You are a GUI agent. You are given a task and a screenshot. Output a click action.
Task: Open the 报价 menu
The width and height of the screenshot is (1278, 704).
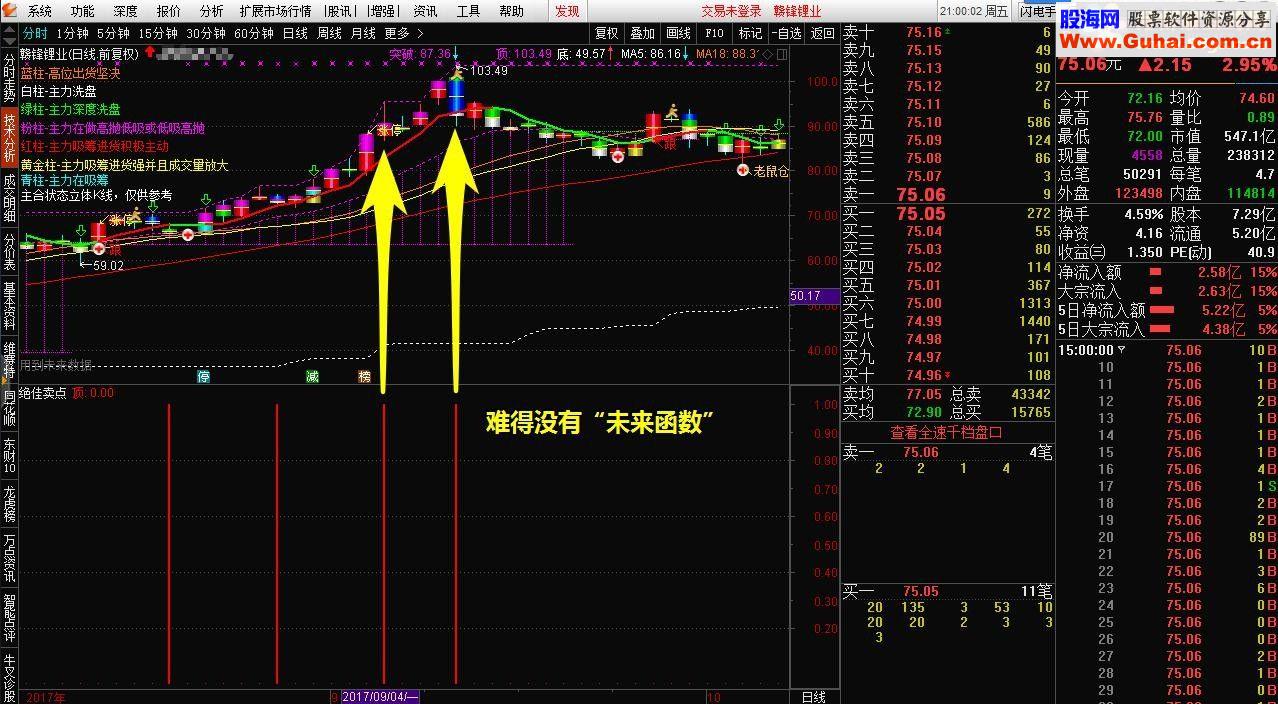[169, 11]
